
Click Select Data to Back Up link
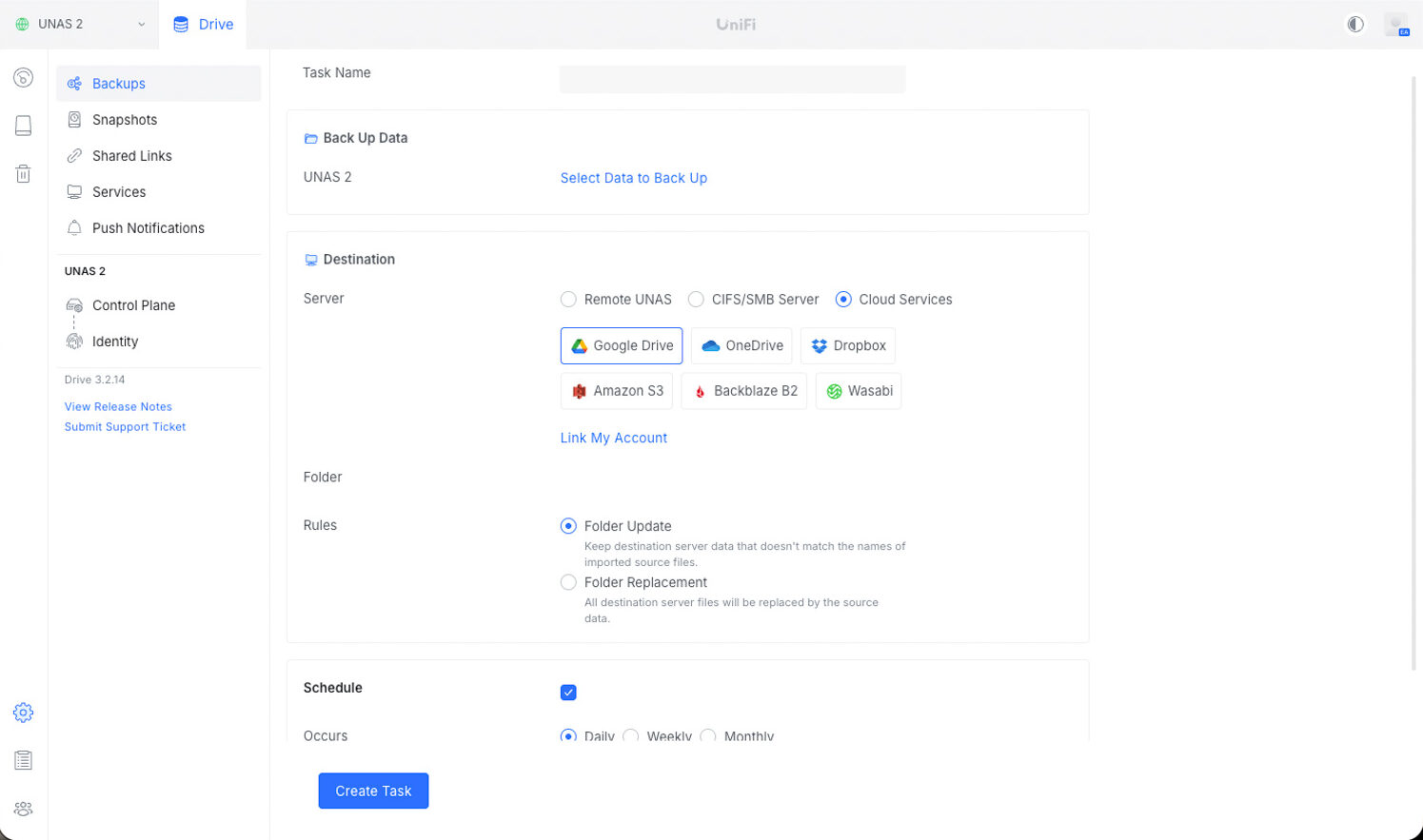(x=633, y=178)
